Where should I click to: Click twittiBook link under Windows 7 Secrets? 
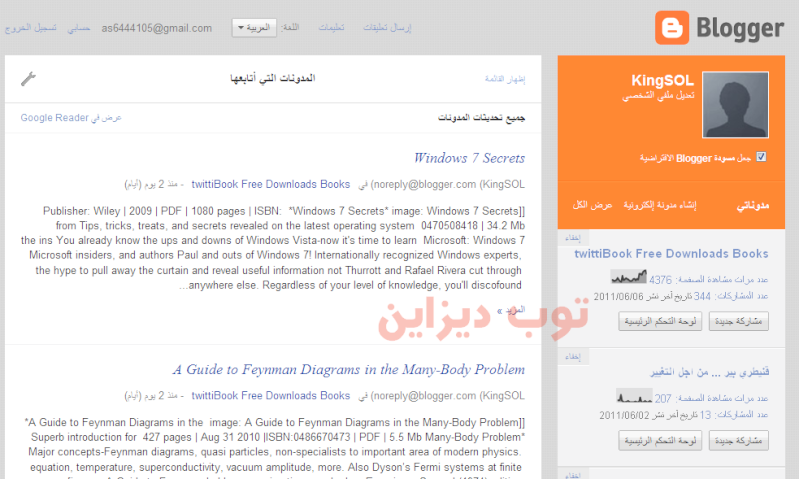coord(271,184)
